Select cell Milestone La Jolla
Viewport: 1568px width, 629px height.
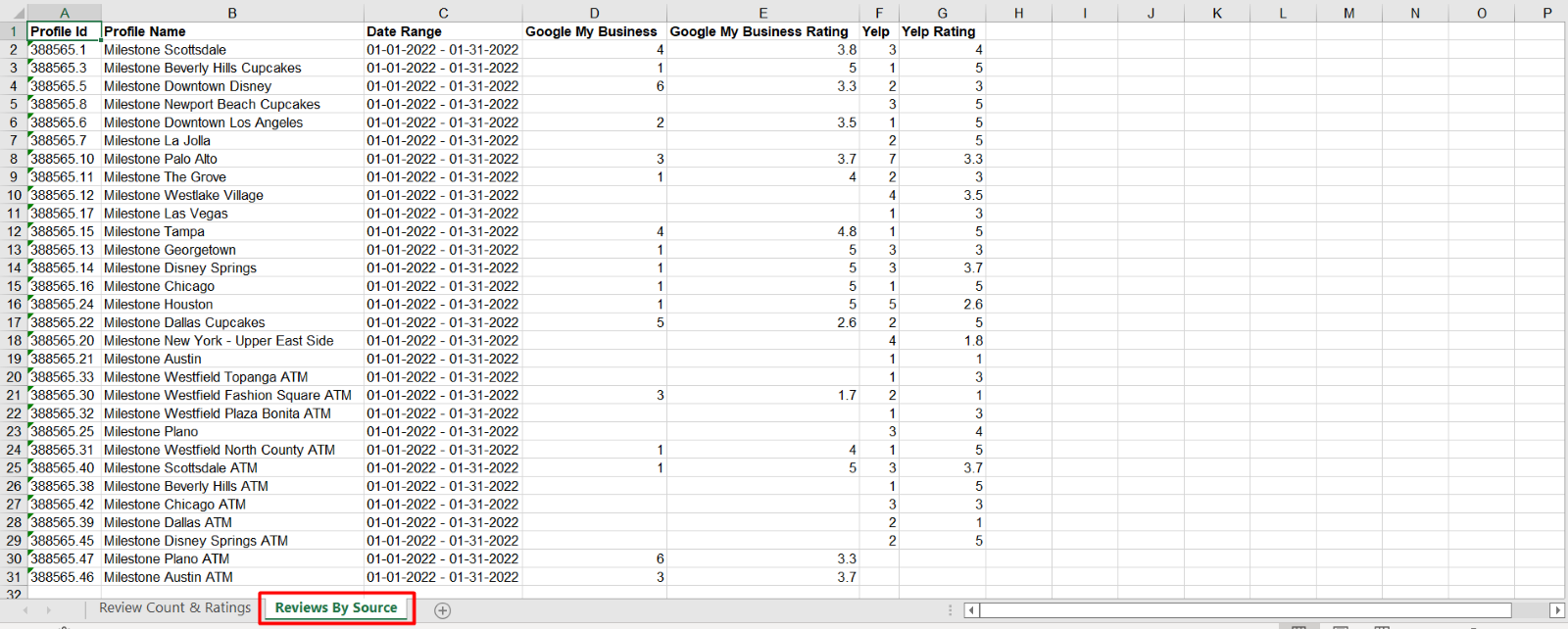(232, 140)
